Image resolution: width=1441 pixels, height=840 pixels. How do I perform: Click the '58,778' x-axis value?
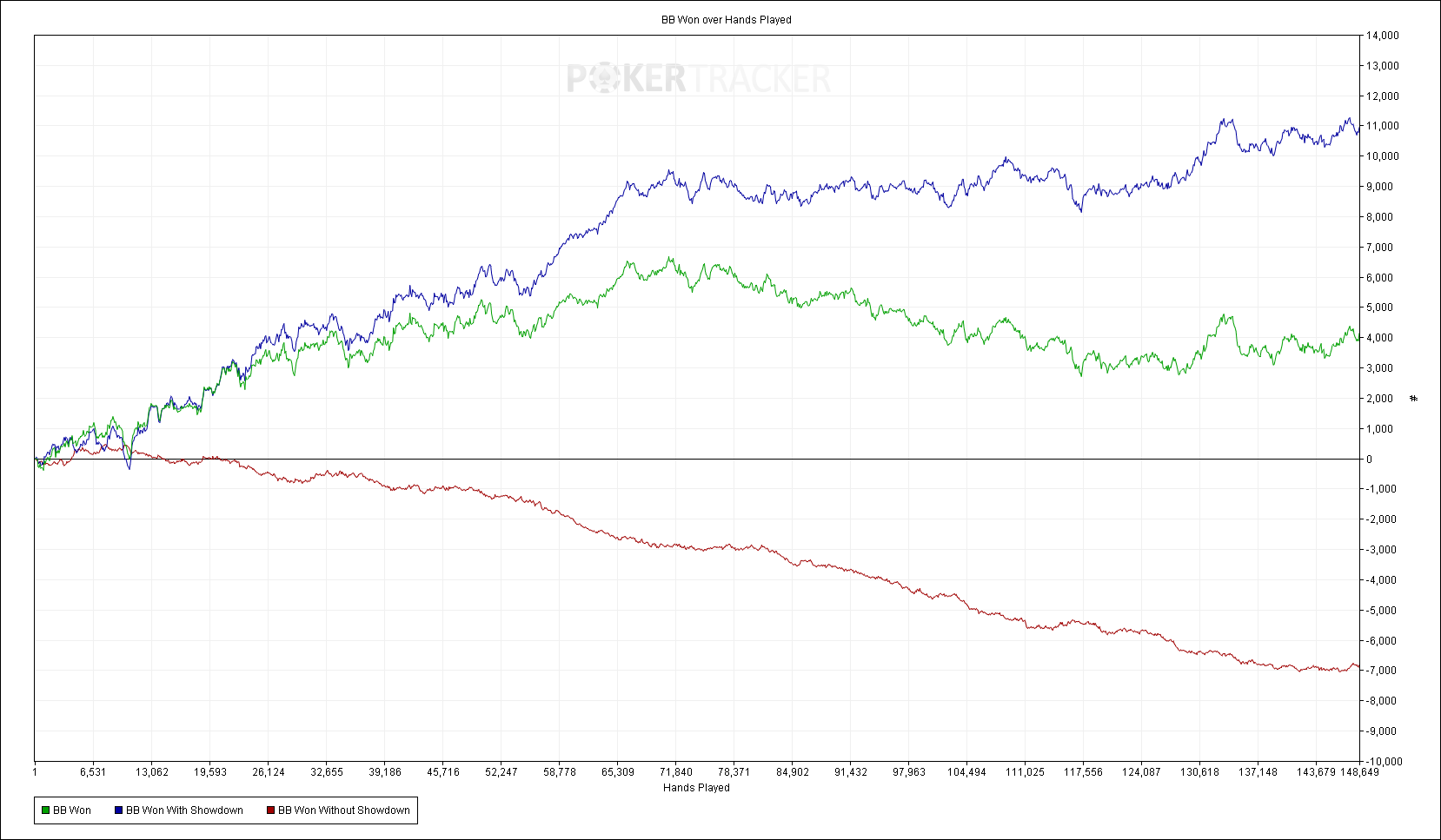pyautogui.click(x=560, y=772)
